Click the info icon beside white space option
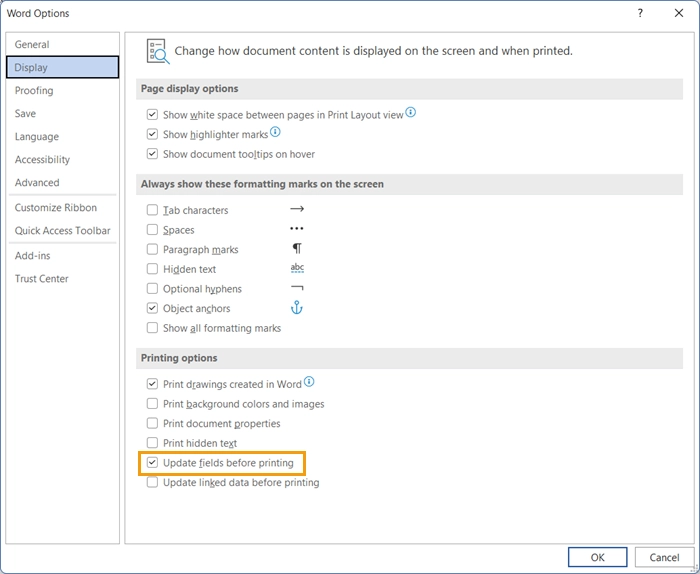This screenshot has height=574, width=700. click(x=411, y=112)
